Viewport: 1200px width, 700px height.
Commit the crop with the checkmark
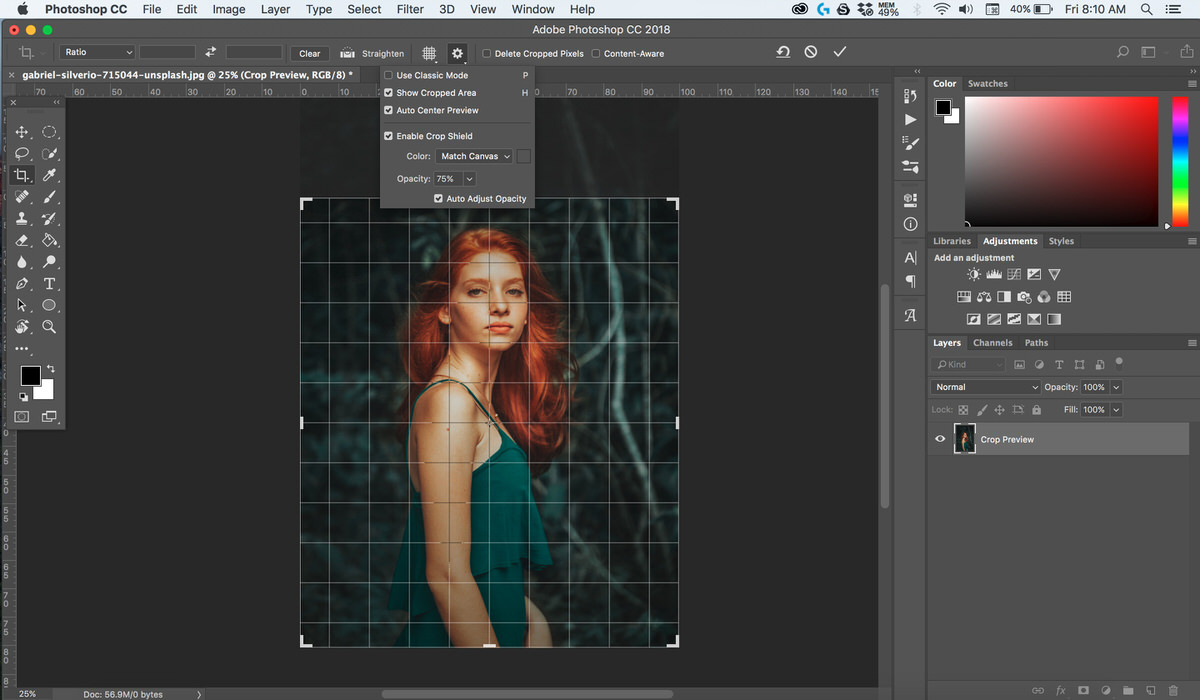coord(840,52)
